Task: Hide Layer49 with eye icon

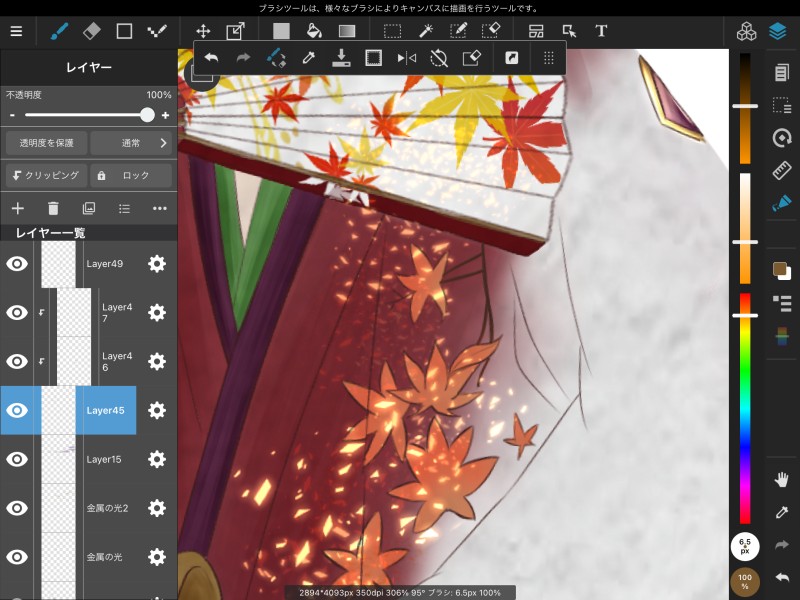Action: point(17,264)
